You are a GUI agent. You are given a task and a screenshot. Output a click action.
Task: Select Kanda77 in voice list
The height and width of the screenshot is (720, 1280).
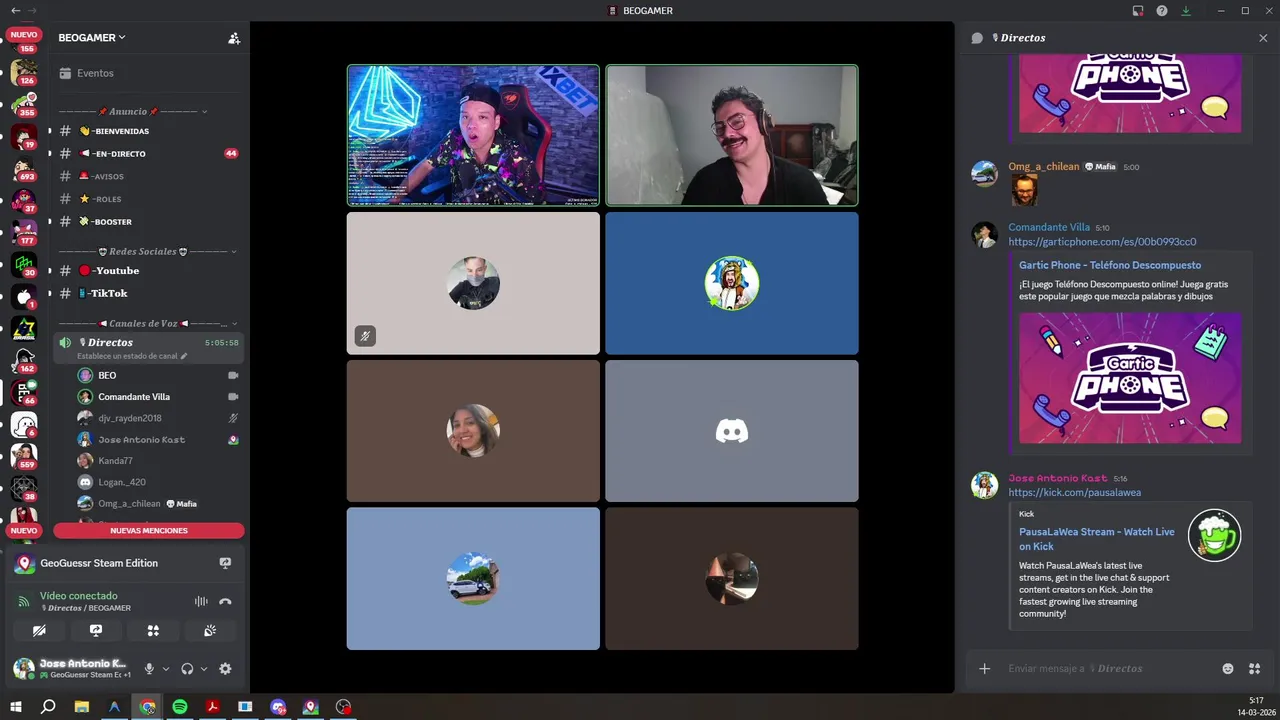pos(160,461)
